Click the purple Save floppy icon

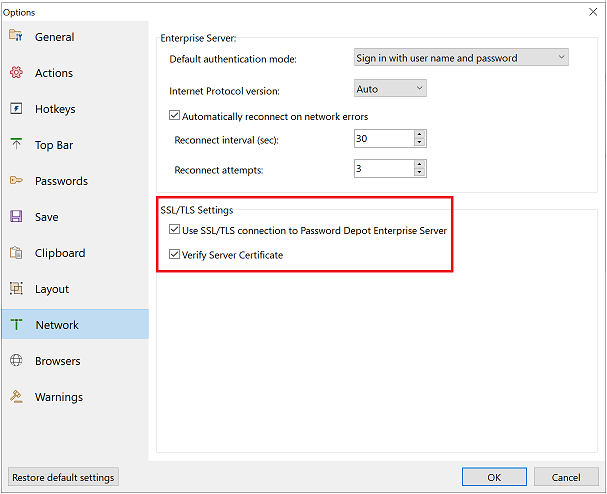tap(16, 216)
